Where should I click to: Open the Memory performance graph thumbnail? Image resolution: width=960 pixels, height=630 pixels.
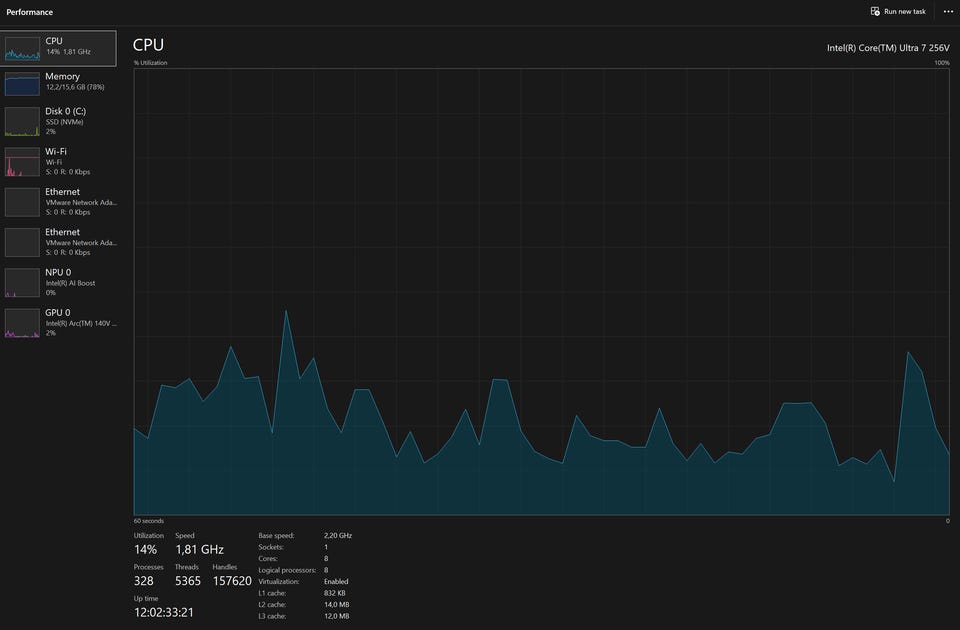(22, 84)
